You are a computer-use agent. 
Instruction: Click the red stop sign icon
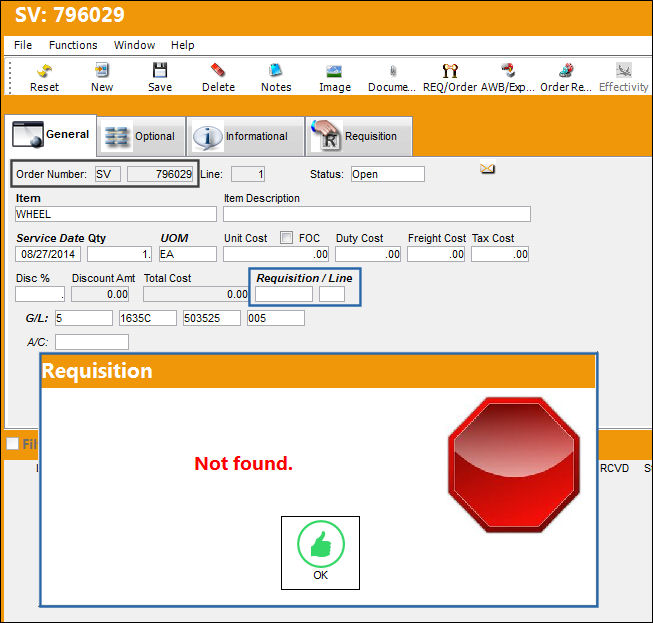tap(514, 465)
